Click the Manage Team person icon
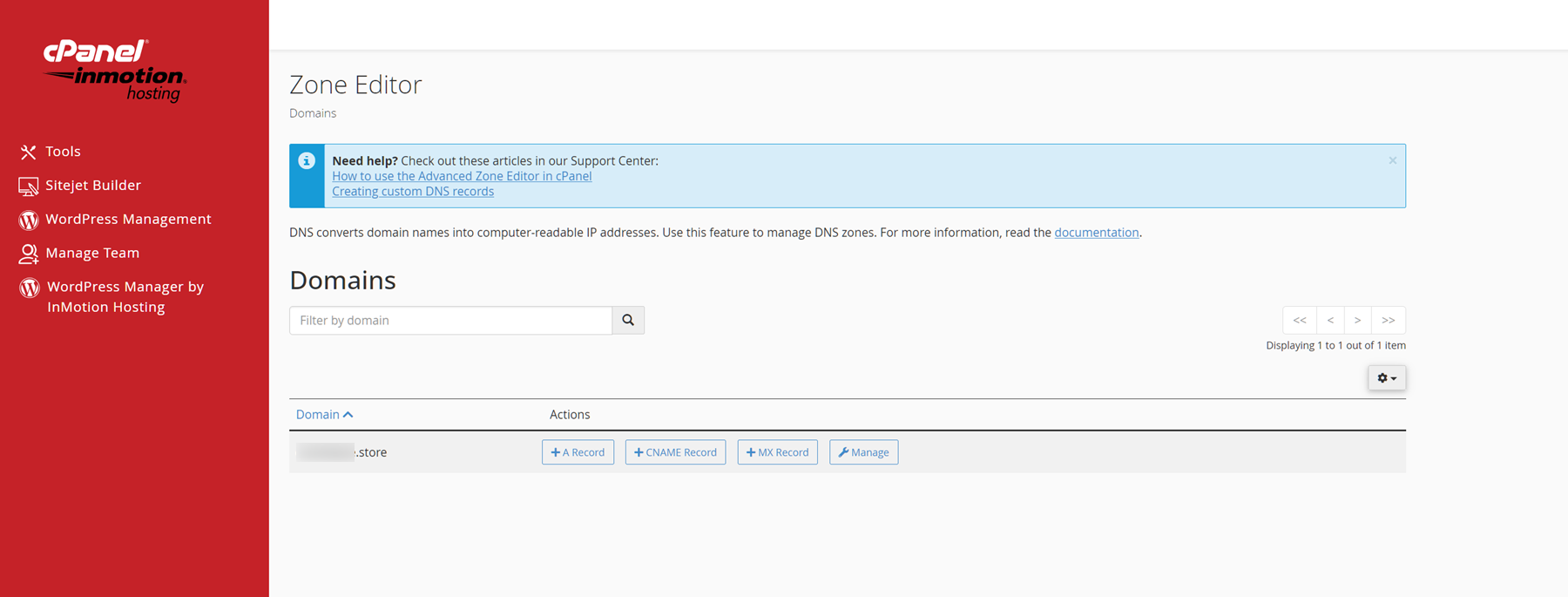Screen dimensions: 1568x597 pos(29,254)
